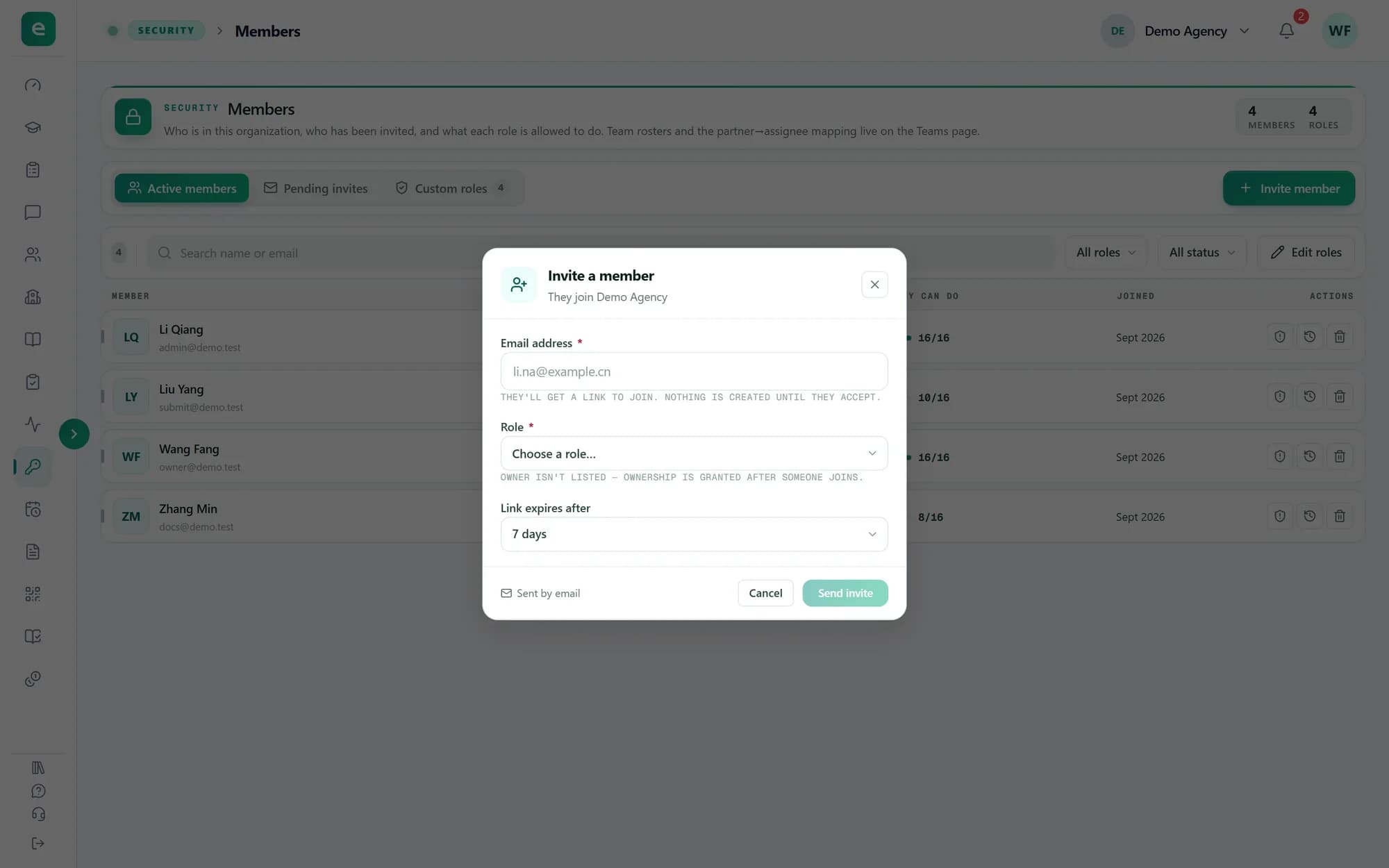Click the Li Qiang member name
Screen dimensions: 1389x868
click(x=181, y=329)
